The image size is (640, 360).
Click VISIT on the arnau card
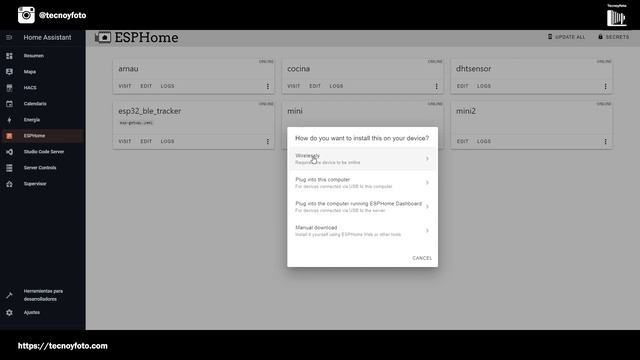[125, 86]
